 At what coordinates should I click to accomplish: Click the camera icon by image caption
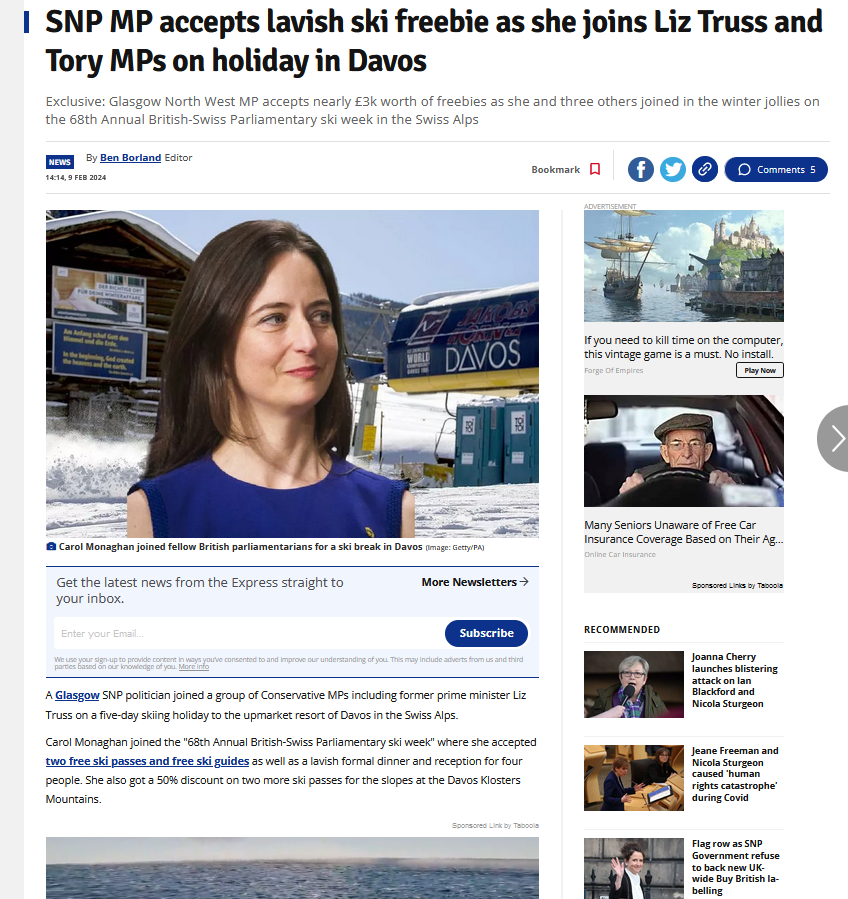pyautogui.click(x=51, y=547)
